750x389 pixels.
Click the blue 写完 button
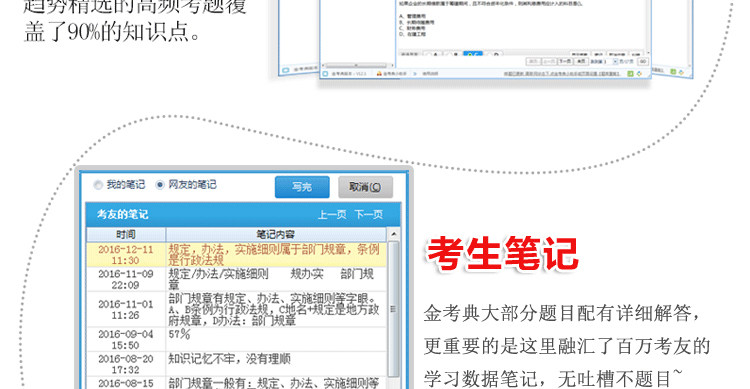pyautogui.click(x=302, y=187)
